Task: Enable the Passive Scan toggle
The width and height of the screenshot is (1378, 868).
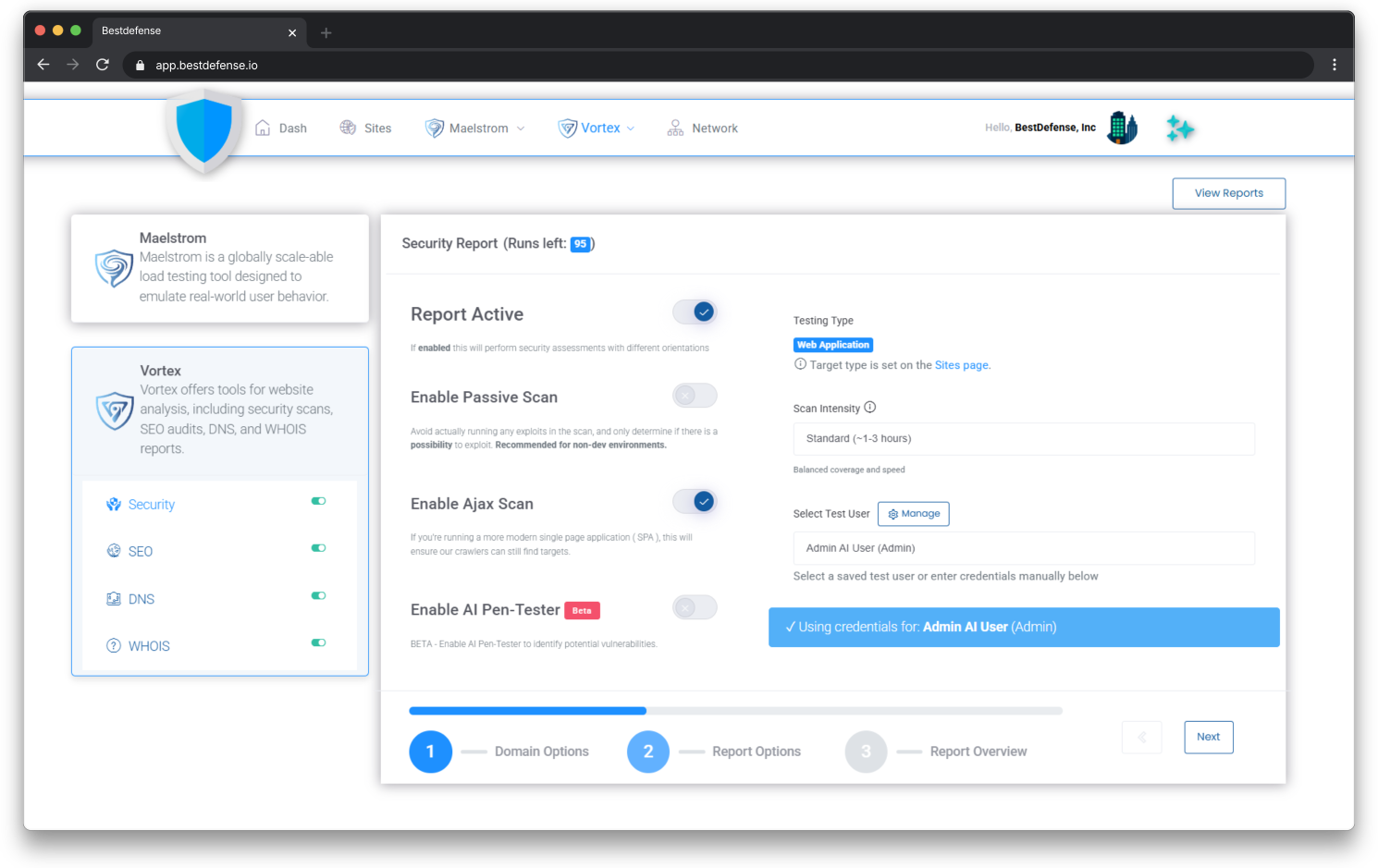Action: tap(695, 395)
